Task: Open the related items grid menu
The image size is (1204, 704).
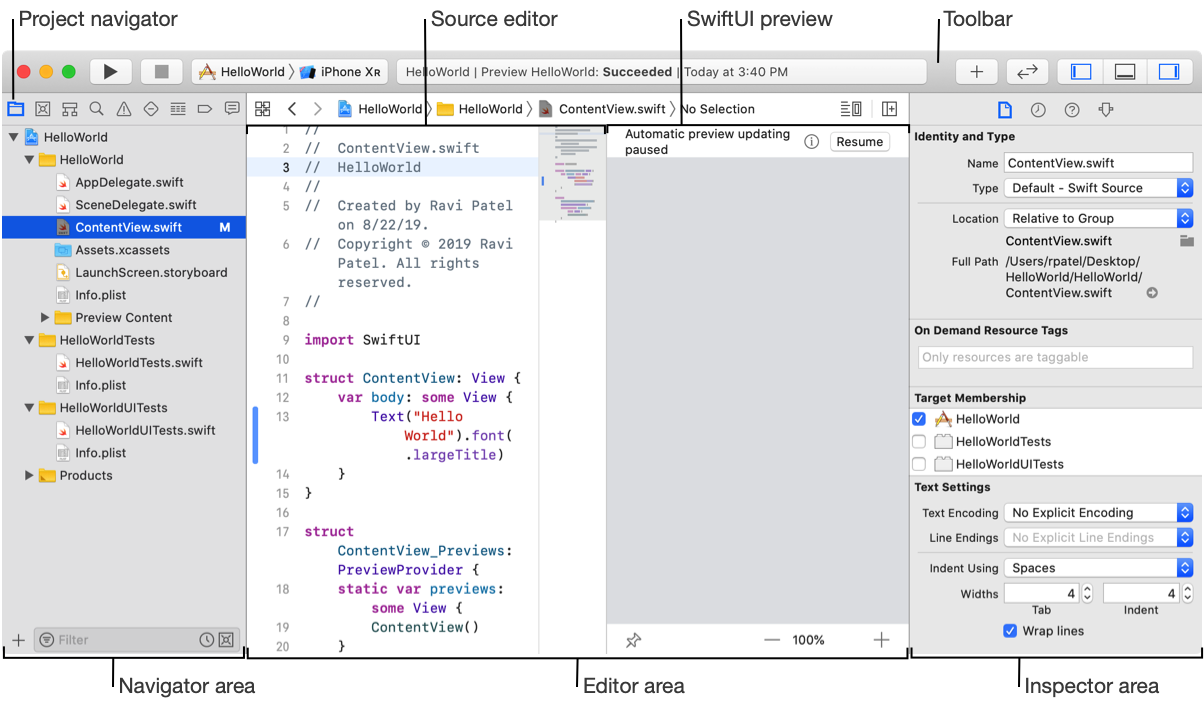Action: [263, 109]
